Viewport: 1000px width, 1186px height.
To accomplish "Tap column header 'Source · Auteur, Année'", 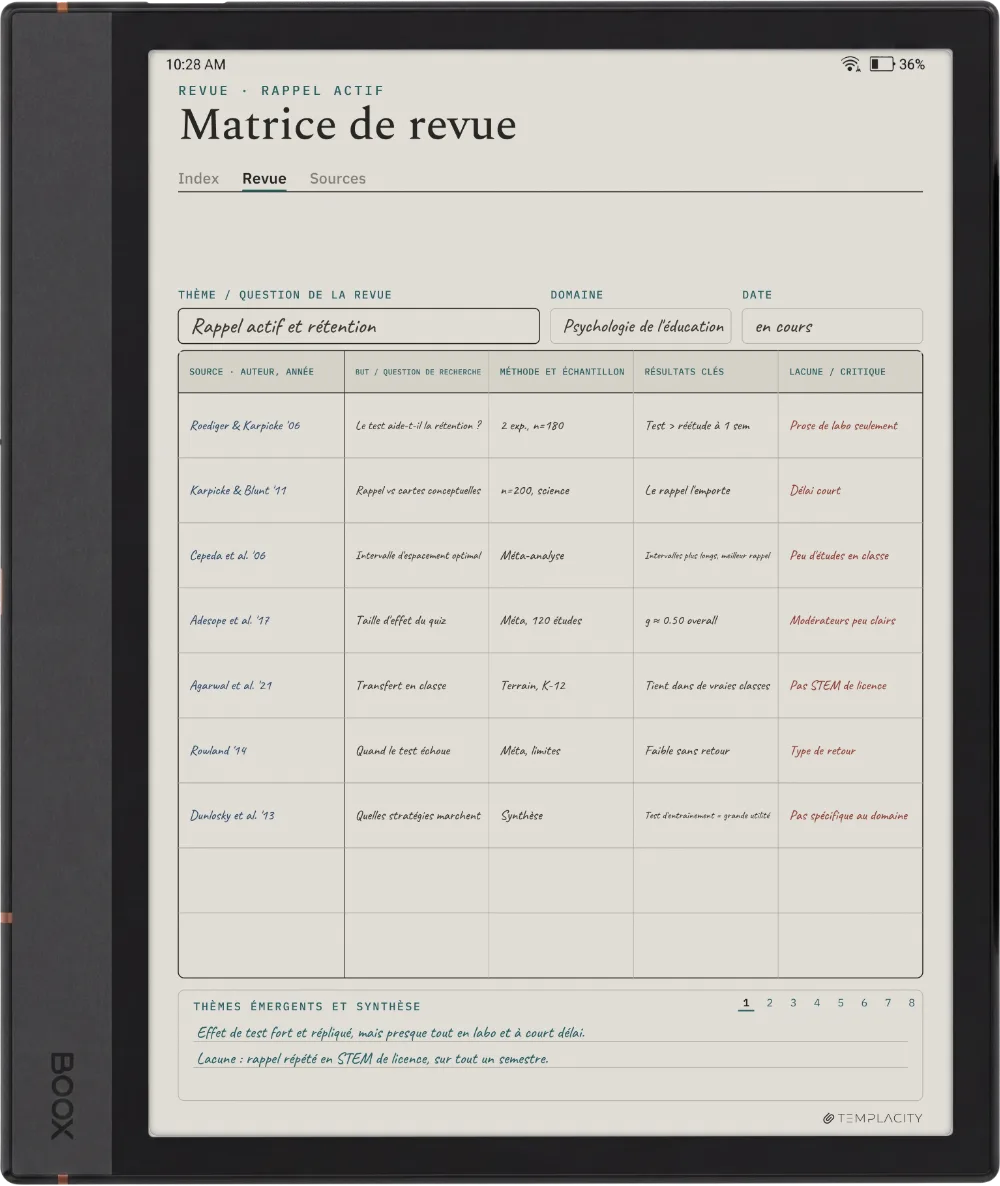I will [262, 371].
